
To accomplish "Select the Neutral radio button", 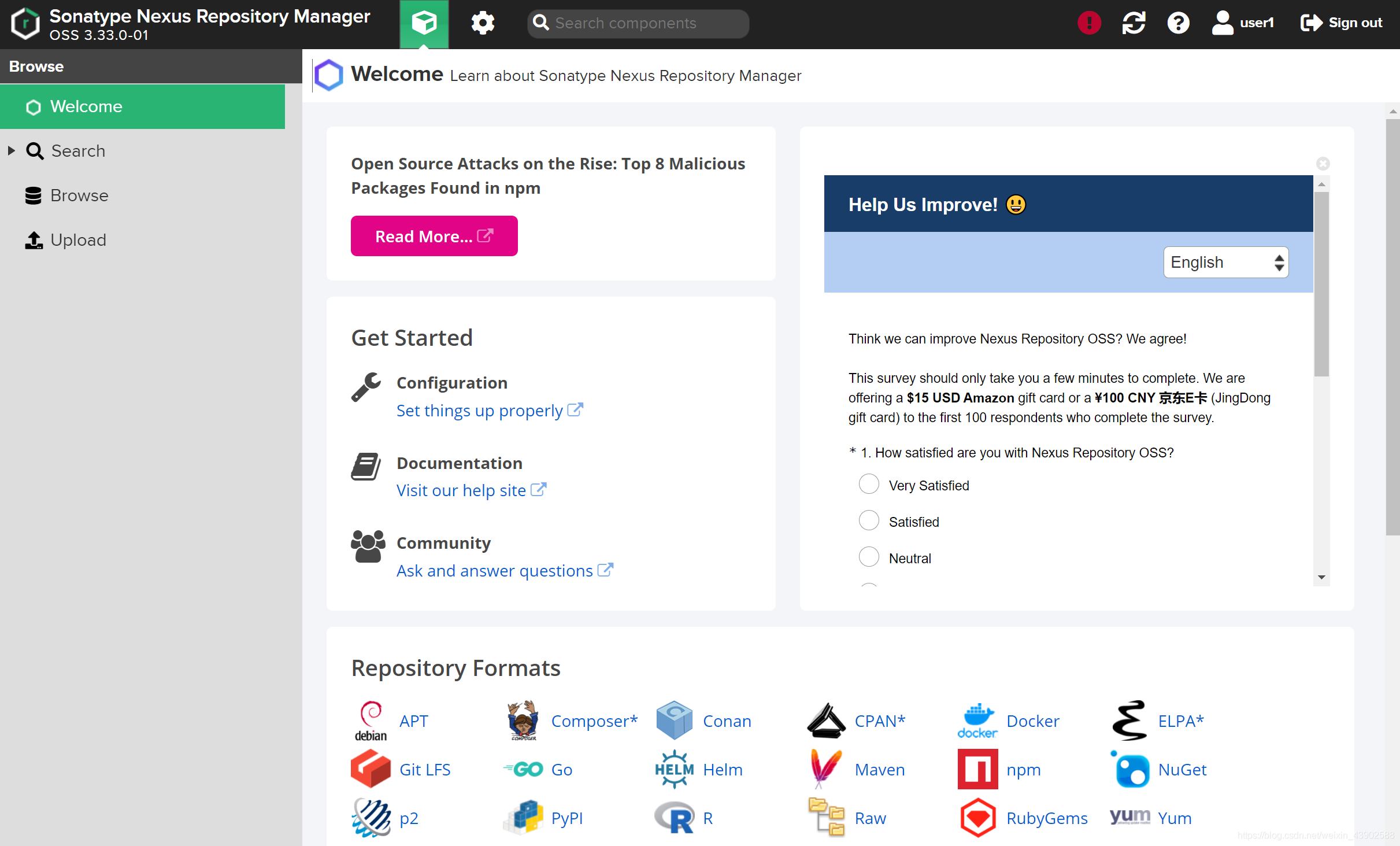I will tap(869, 557).
